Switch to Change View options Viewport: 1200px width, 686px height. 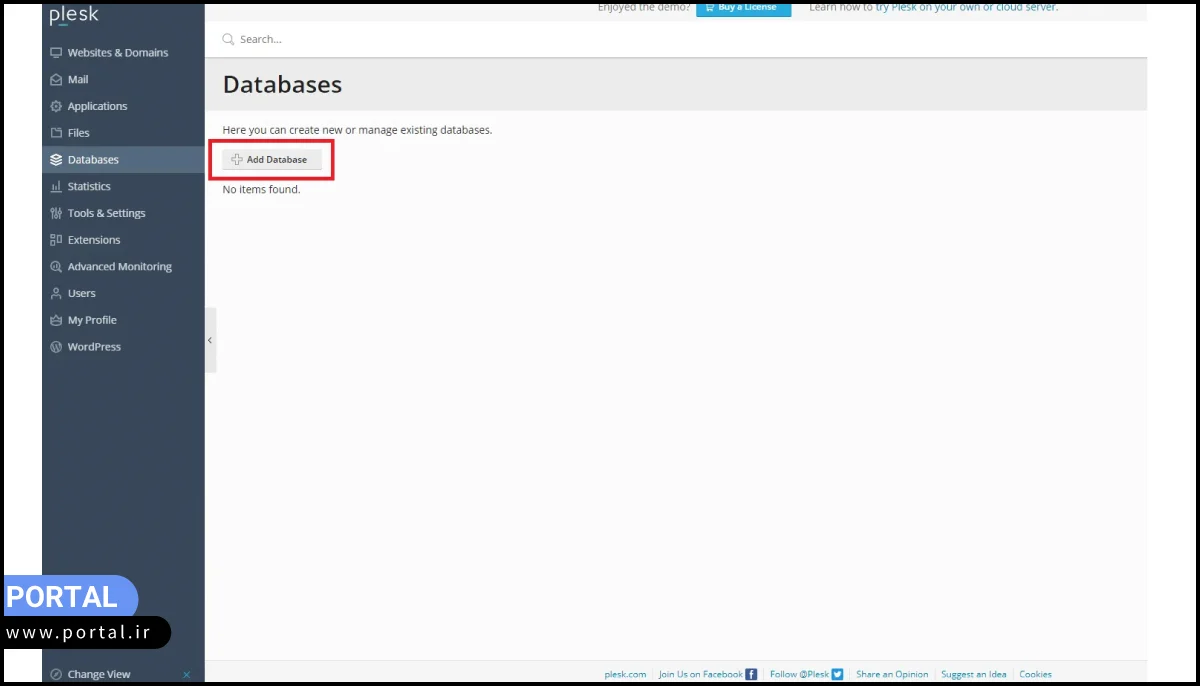tap(97, 674)
